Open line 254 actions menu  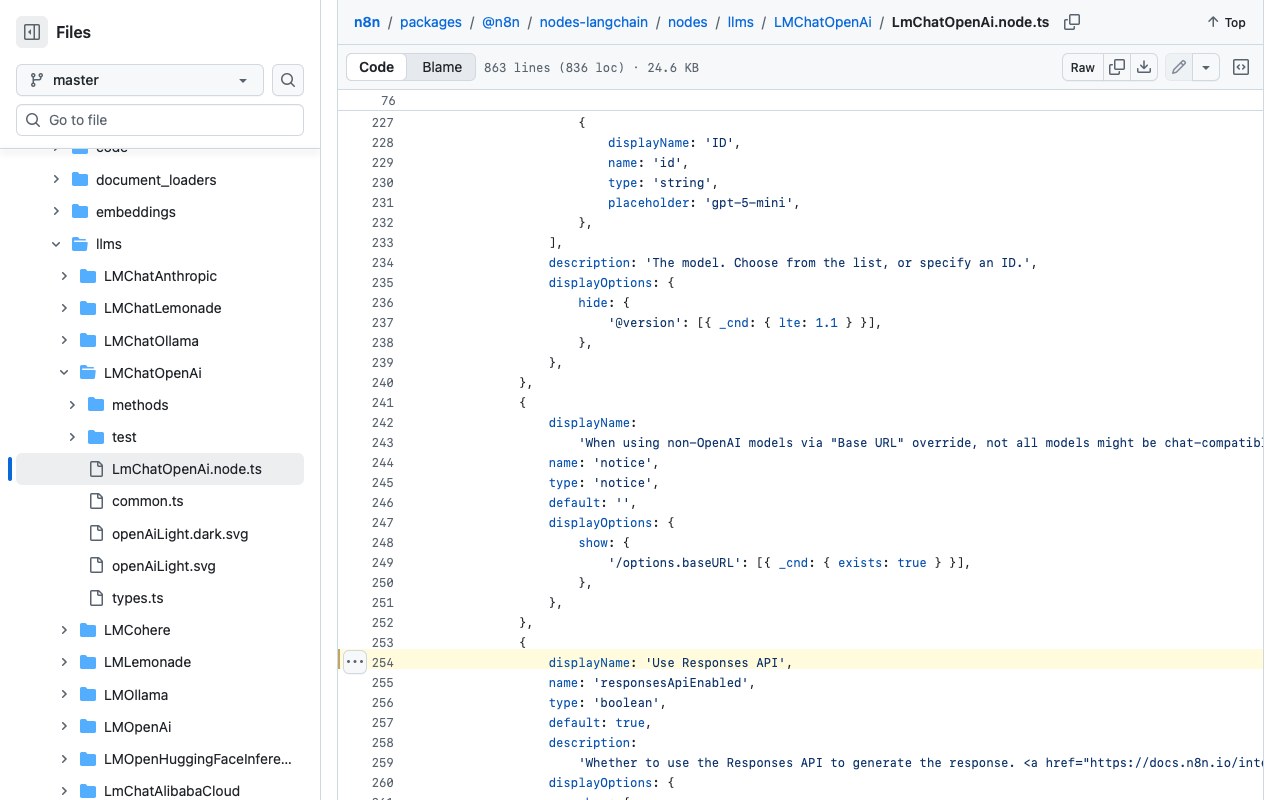[355, 661]
